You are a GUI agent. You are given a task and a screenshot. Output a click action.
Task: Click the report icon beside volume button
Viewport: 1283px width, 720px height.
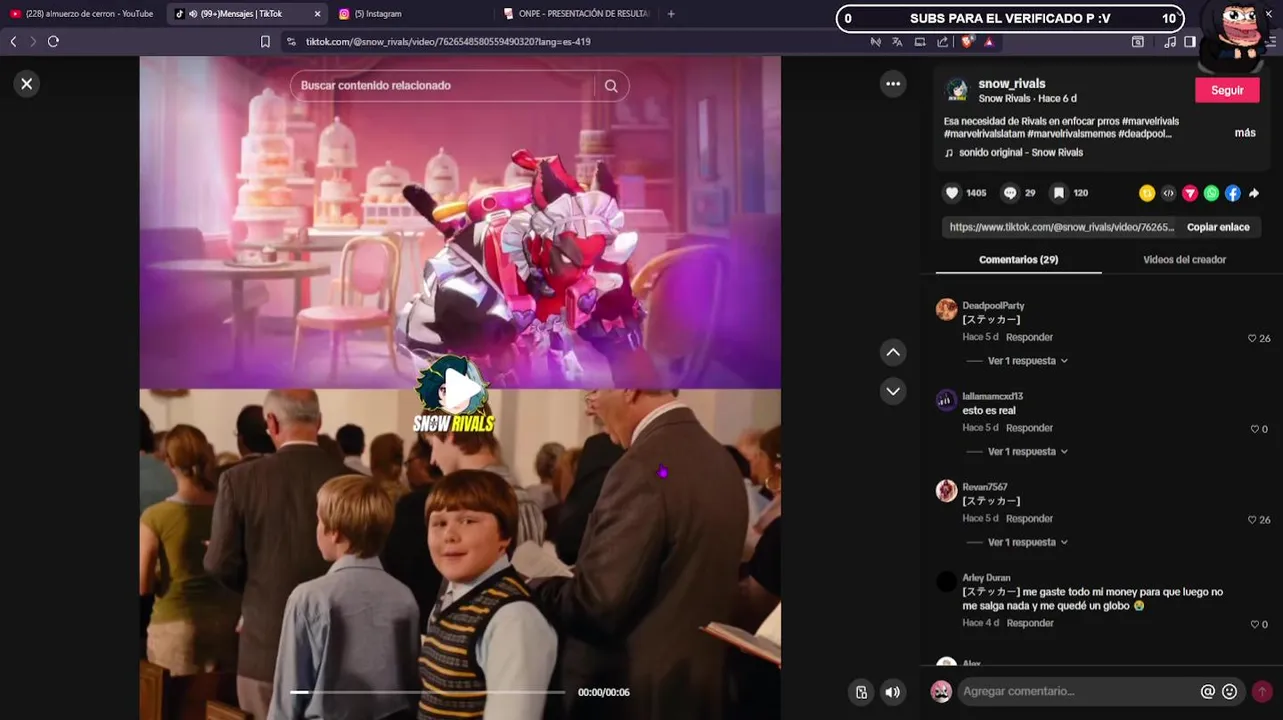click(861, 692)
